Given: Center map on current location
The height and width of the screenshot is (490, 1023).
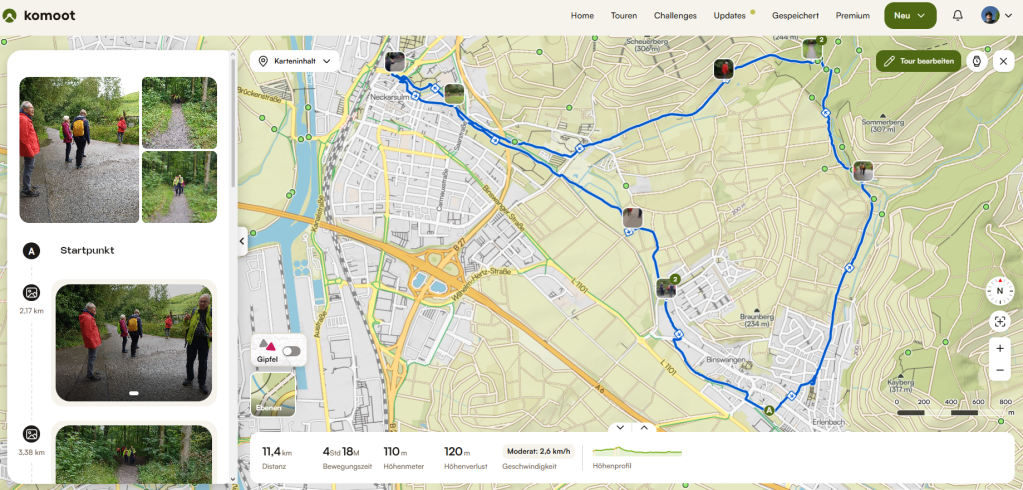Looking at the screenshot, I should click(1000, 321).
